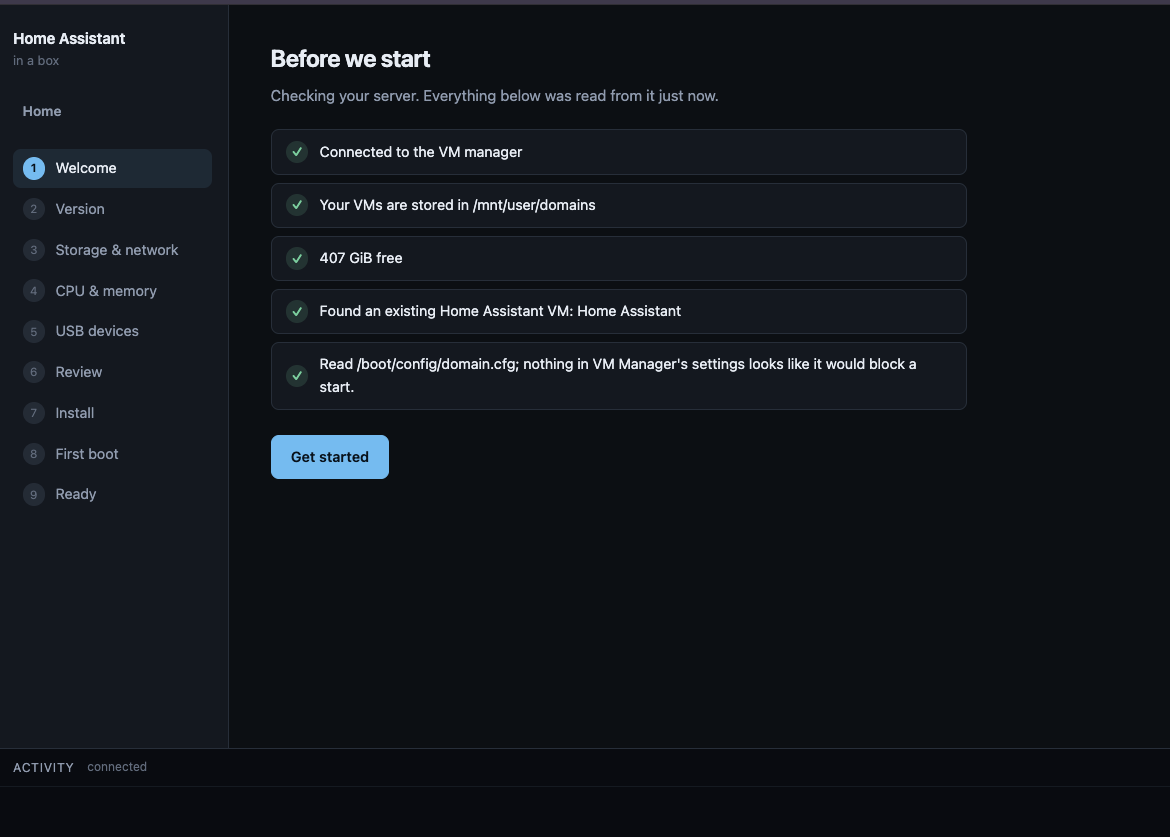Image resolution: width=1170 pixels, height=837 pixels.
Task: Click checkmark beside 407 GiB free
Action: [297, 258]
